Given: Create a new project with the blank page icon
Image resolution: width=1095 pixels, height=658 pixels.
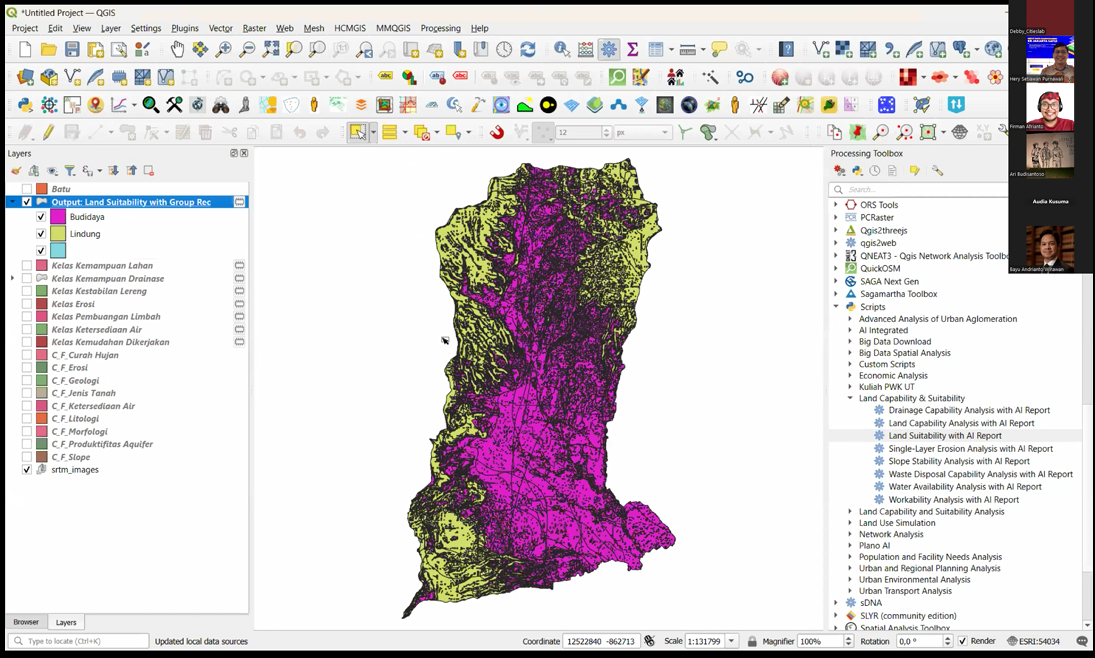Looking at the screenshot, I should [25, 49].
